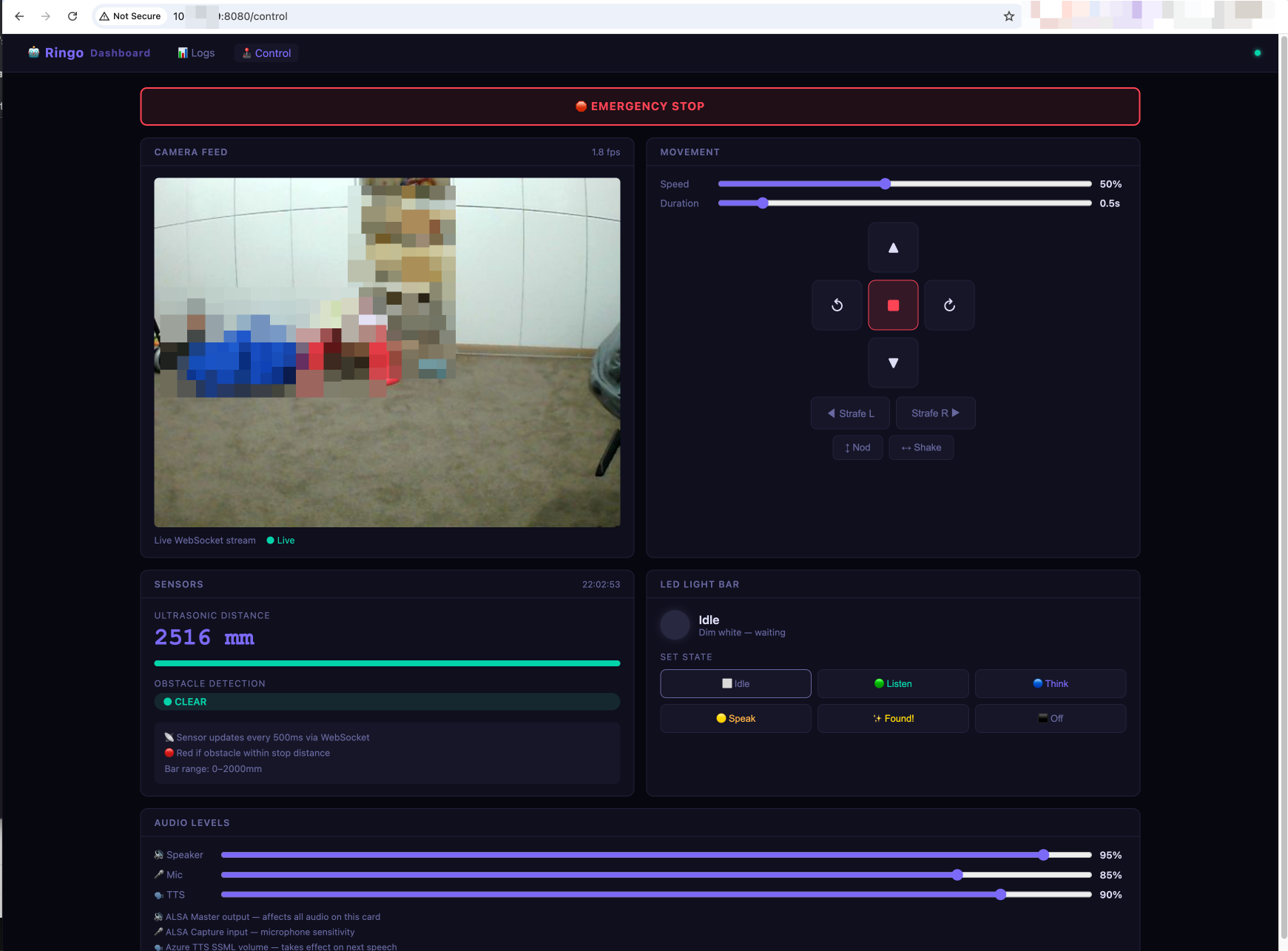Click the 0.5s duration value
The width and height of the screenshot is (1288, 951).
click(1110, 203)
